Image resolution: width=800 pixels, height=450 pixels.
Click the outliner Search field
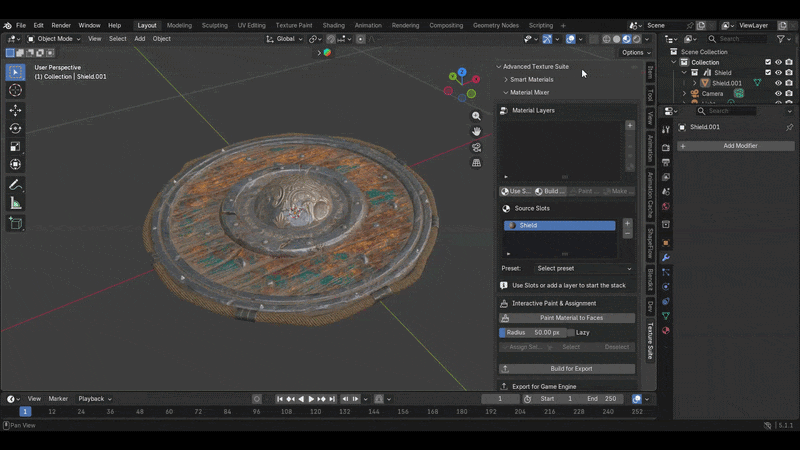point(737,39)
